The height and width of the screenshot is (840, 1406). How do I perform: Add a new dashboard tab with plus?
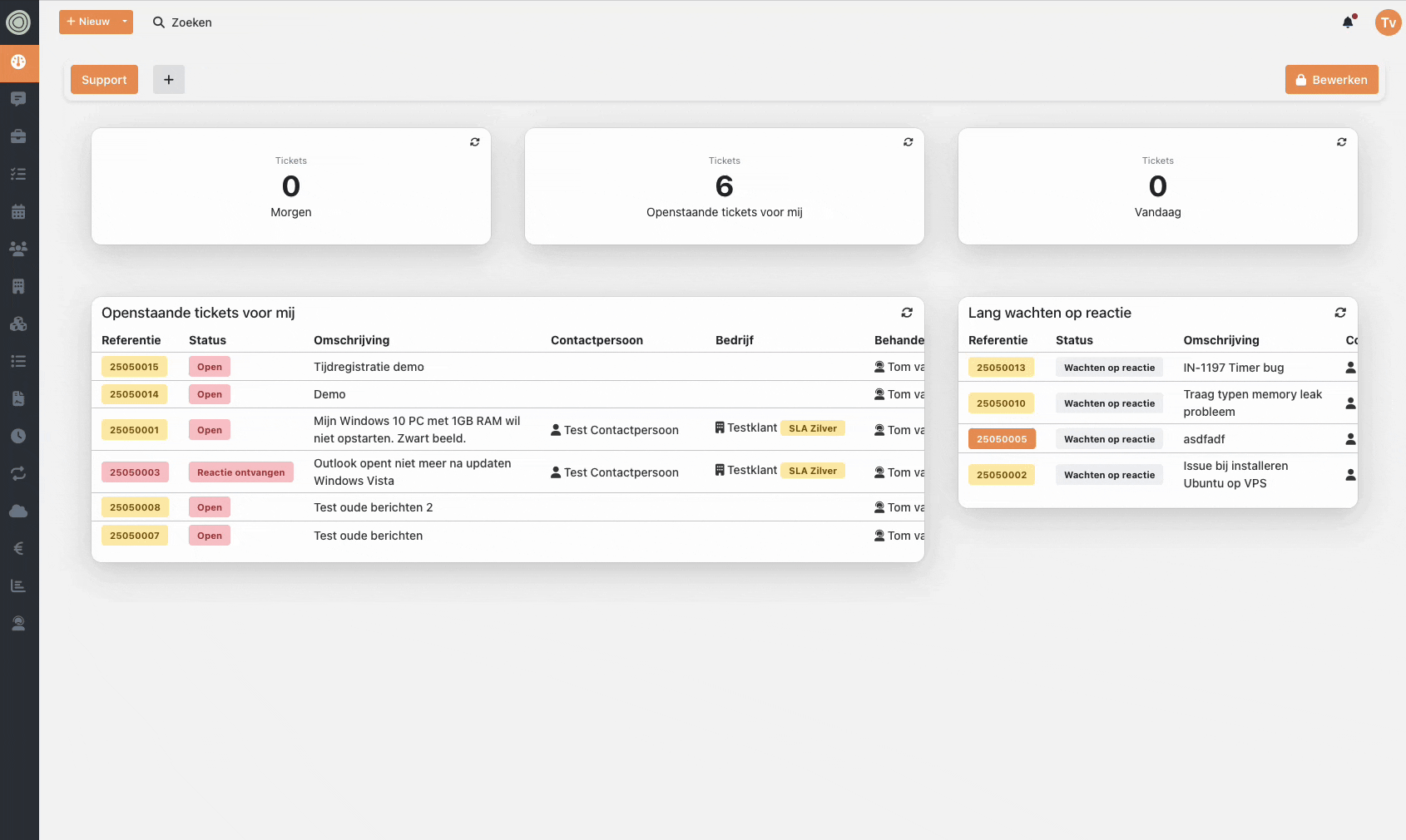pos(169,80)
